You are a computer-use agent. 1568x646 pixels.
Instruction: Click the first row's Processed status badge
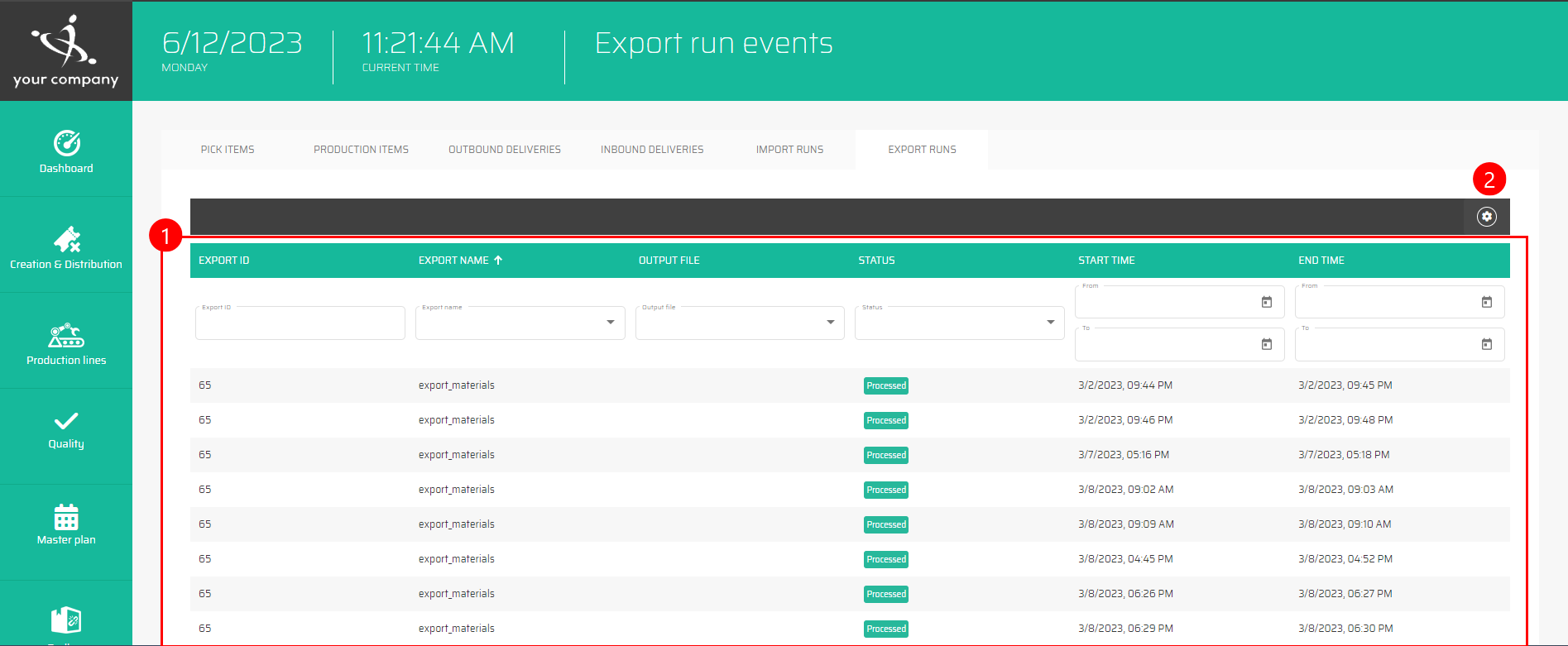pyautogui.click(x=885, y=386)
